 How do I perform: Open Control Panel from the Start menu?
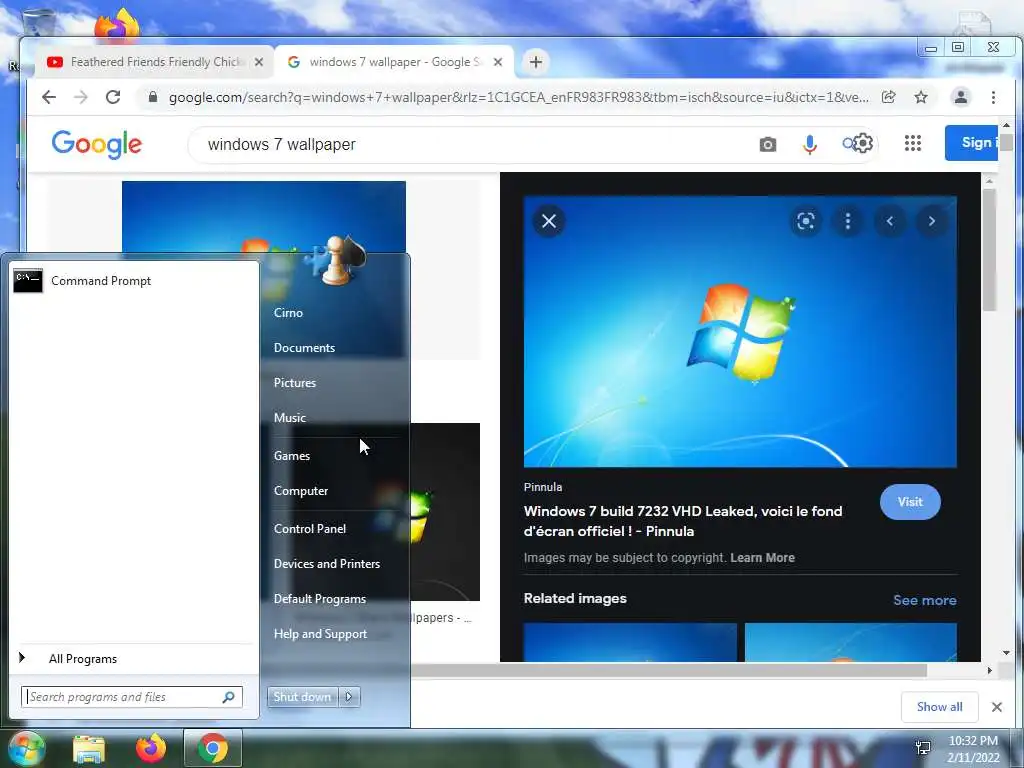point(310,528)
